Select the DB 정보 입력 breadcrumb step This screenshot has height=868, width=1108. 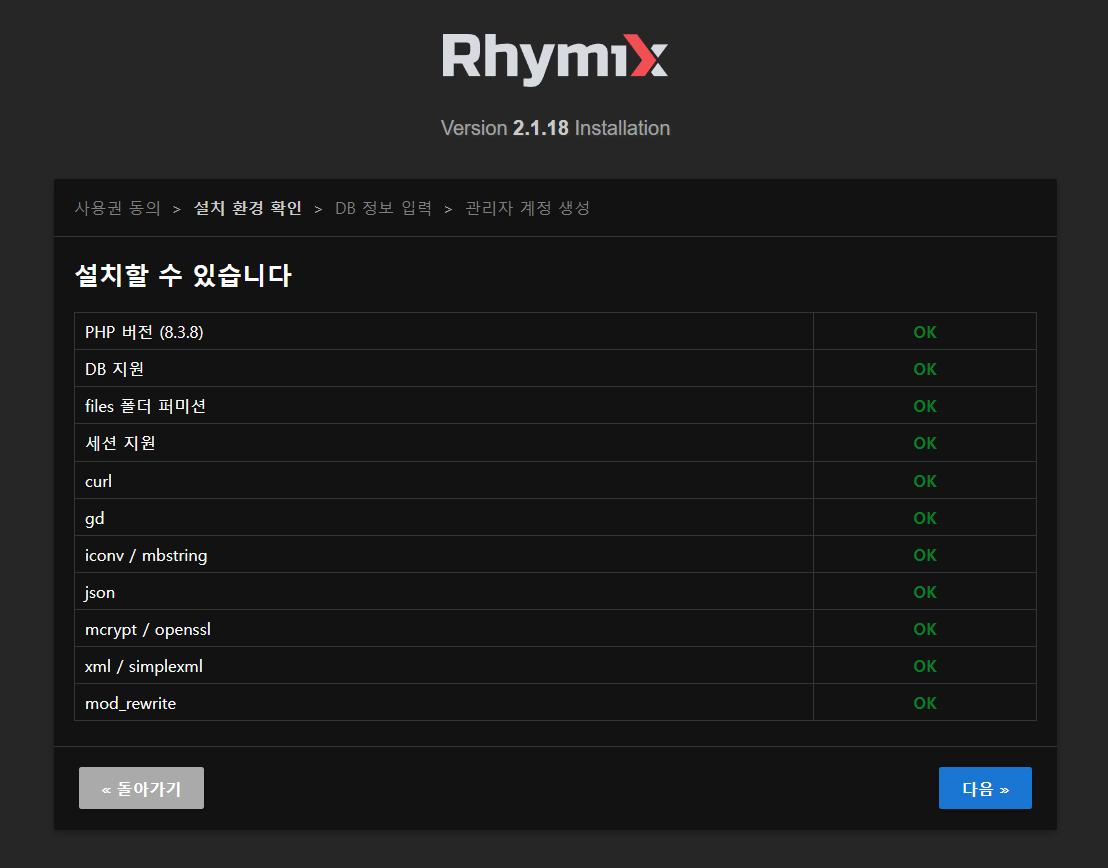tap(383, 208)
